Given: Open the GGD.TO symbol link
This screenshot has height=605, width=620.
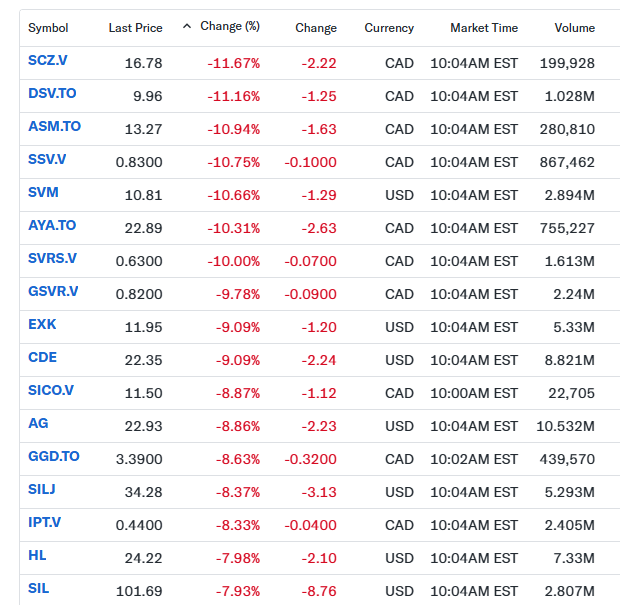Looking at the screenshot, I should (x=54, y=456).
